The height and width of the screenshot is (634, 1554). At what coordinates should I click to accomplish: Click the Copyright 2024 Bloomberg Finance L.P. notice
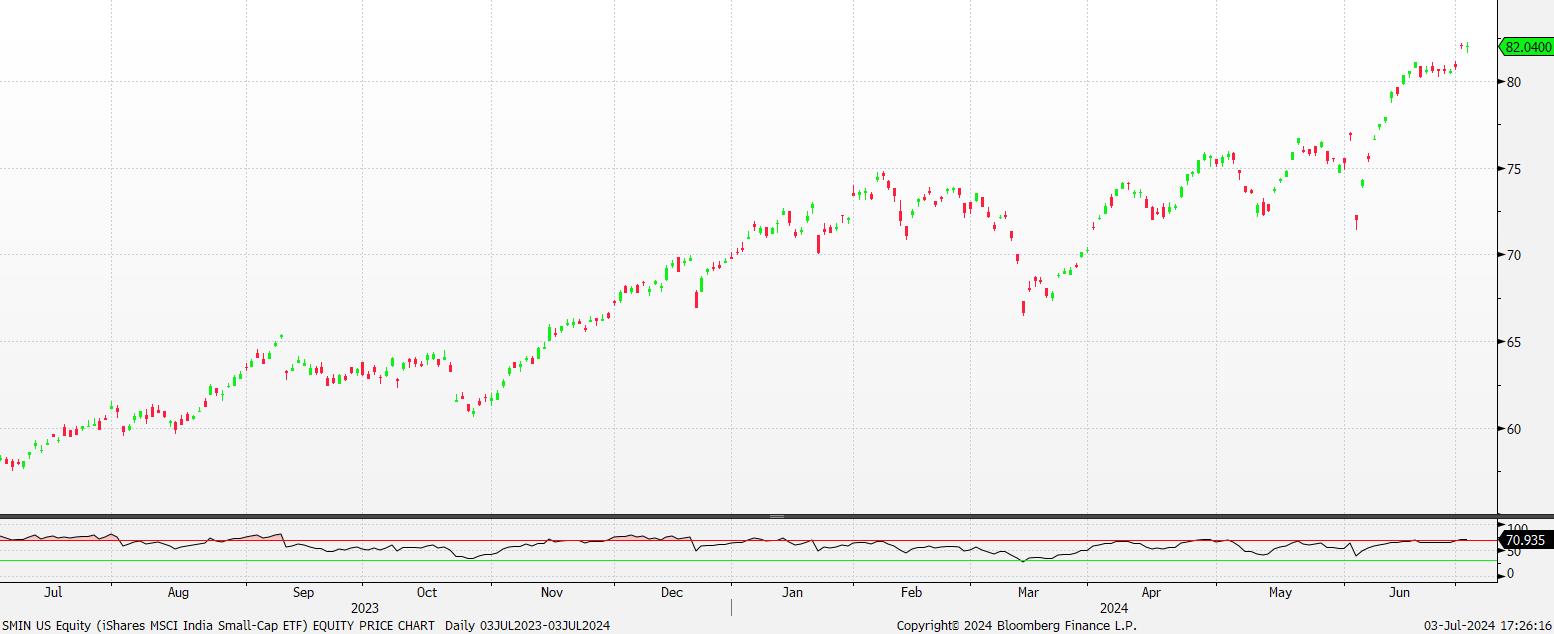tap(1016, 625)
